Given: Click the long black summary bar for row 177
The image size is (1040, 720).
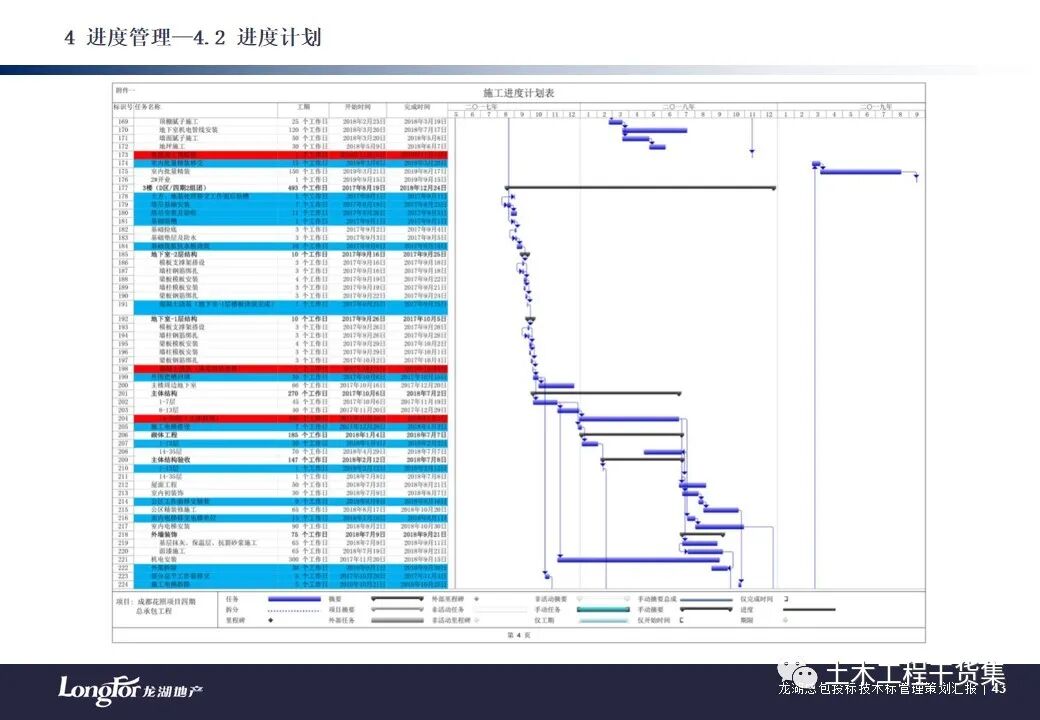Looking at the screenshot, I should 641,188.
